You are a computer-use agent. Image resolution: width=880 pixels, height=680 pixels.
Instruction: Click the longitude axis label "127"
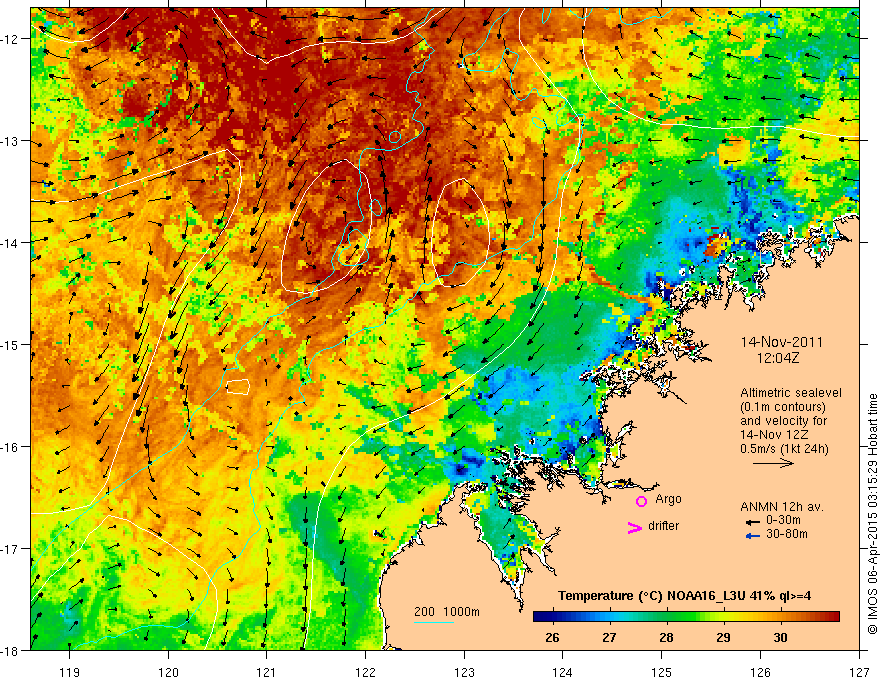(x=859, y=672)
